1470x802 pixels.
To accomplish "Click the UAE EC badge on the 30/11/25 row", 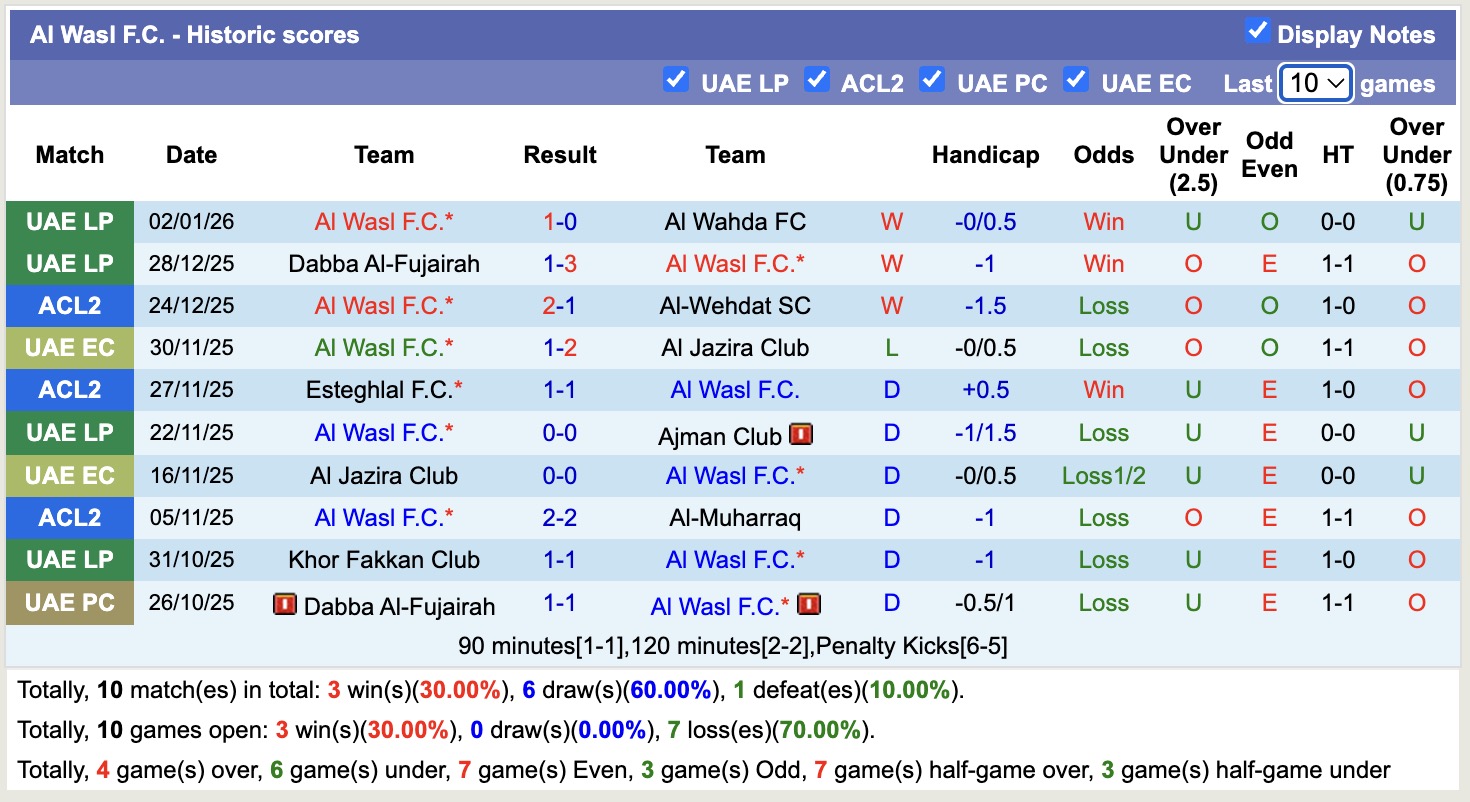I will (69, 347).
